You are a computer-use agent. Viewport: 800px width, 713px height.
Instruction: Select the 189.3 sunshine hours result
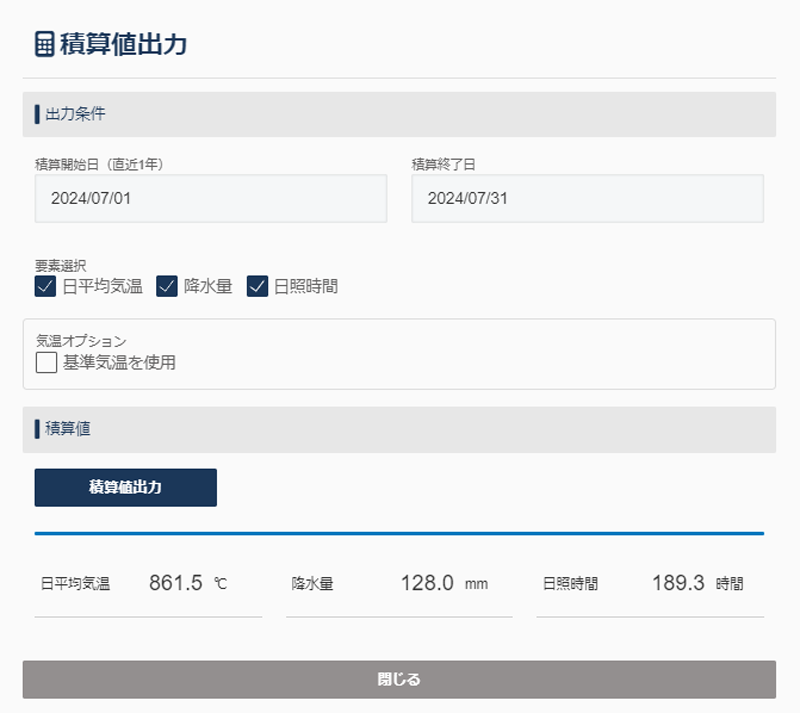point(678,583)
